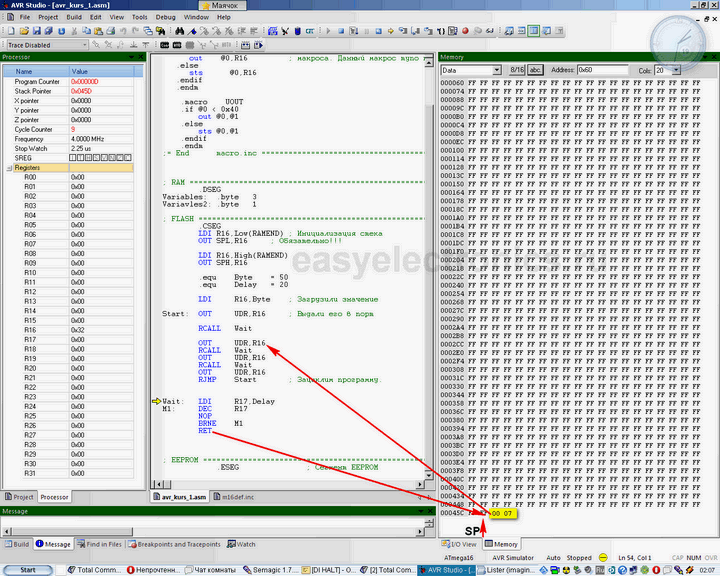Open Breakpoints and Tracepoints tab
Viewport: 720px width, 576px height.
point(177,544)
